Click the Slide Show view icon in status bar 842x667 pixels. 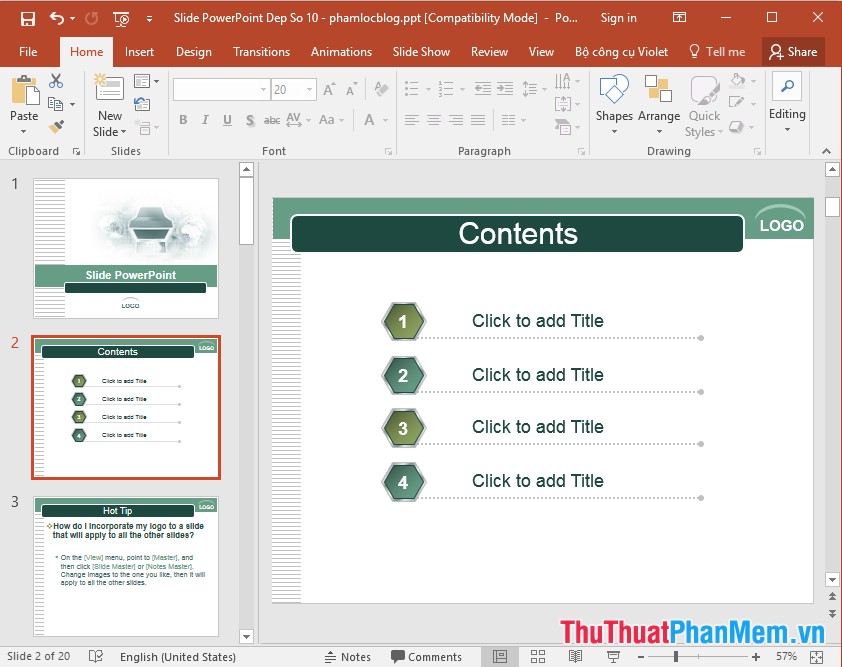click(x=612, y=656)
